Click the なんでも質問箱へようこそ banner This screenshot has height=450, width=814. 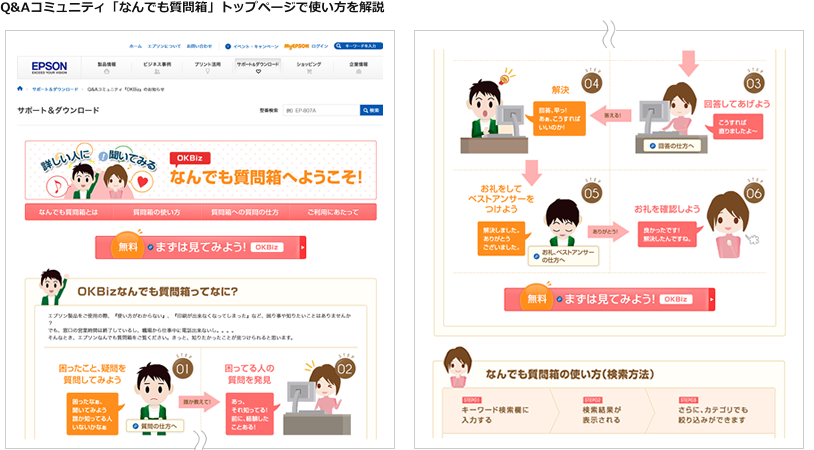tap(201, 170)
